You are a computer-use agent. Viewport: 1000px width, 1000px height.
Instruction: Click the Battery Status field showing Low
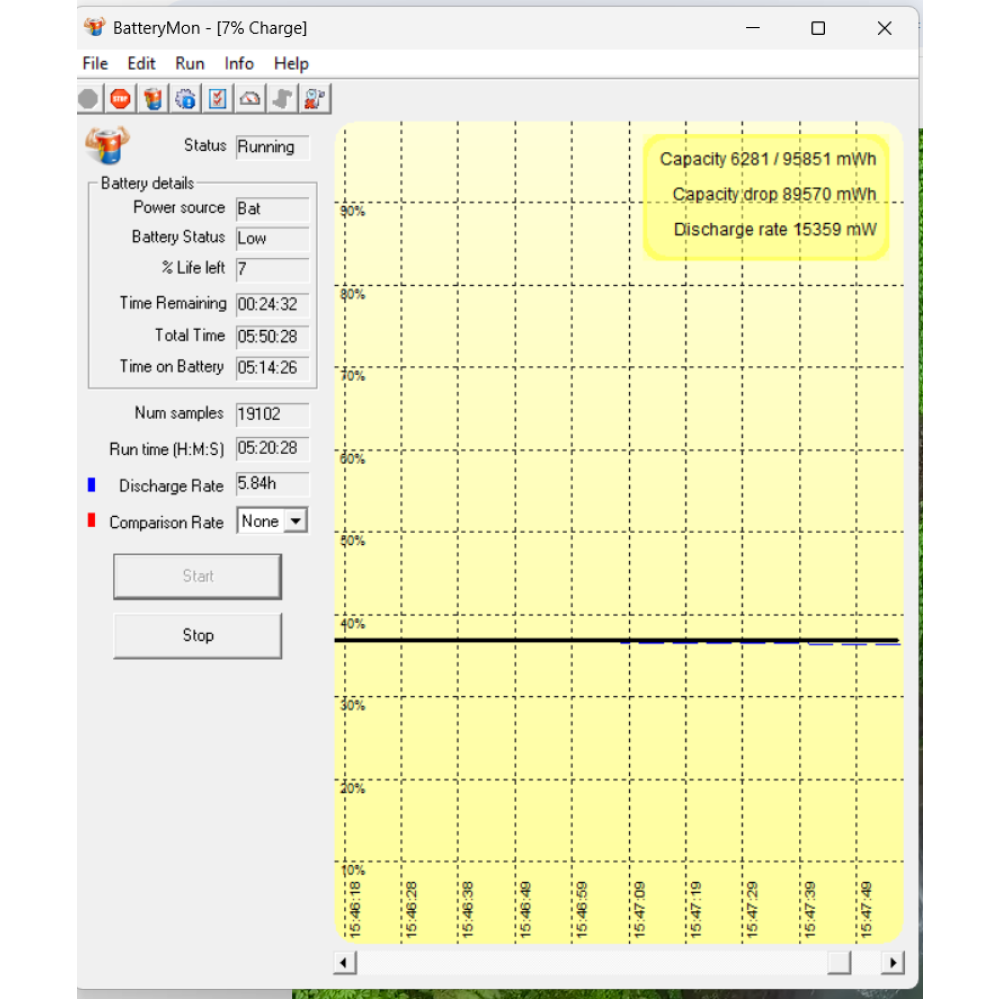coord(272,239)
